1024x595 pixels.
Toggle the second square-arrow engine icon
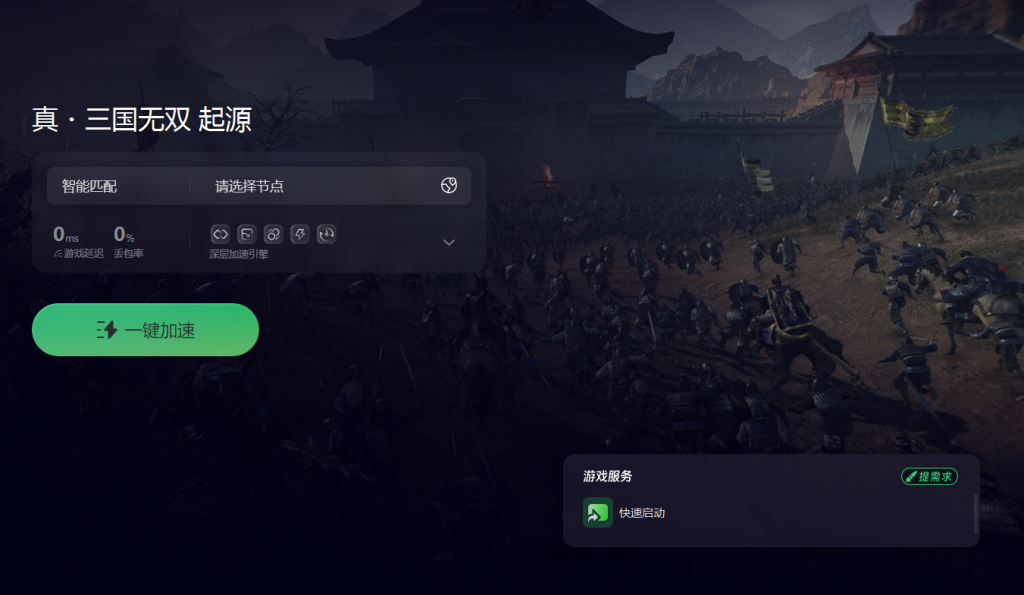[247, 234]
